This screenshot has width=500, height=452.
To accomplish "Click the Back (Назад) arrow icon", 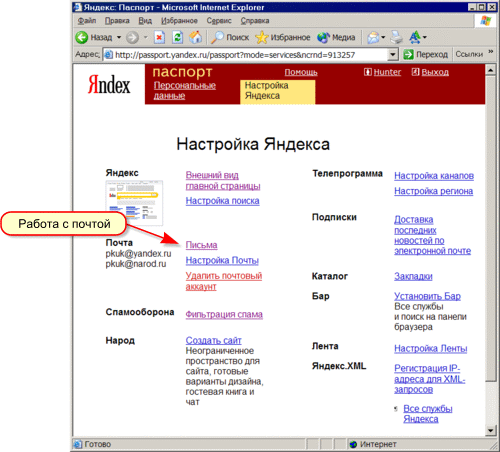I will pos(82,37).
